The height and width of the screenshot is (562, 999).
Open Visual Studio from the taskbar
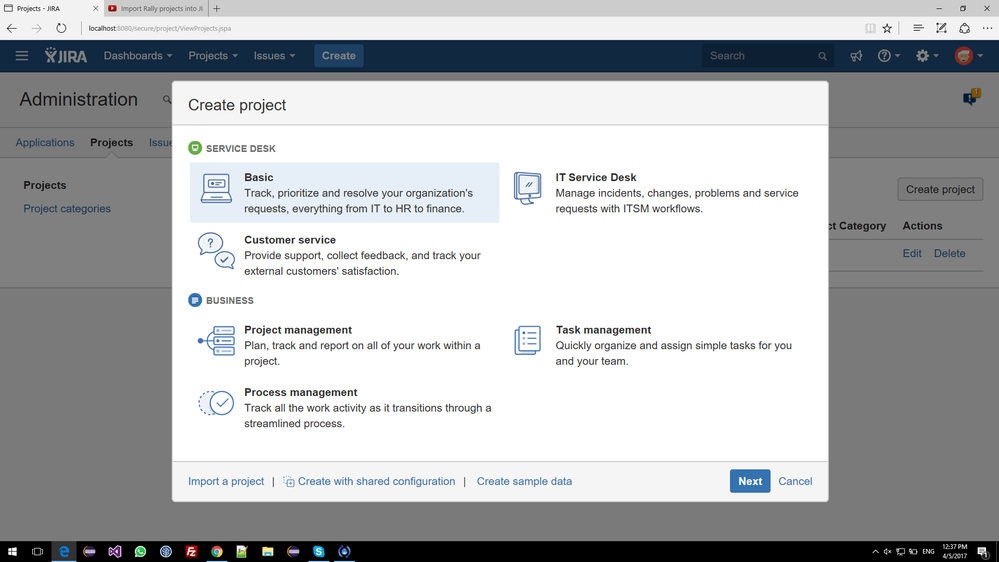pyautogui.click(x=115, y=552)
